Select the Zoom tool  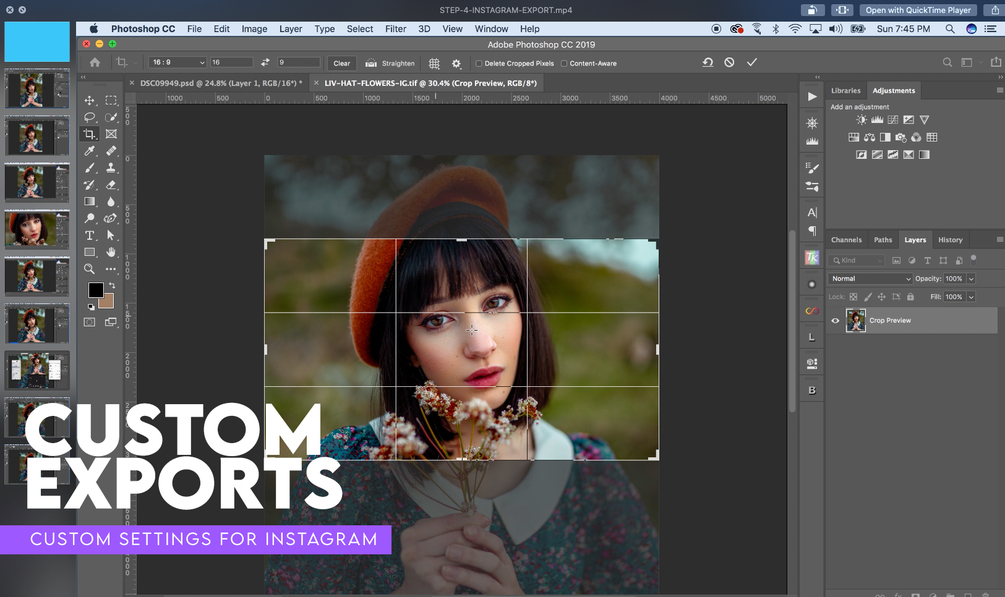point(90,269)
